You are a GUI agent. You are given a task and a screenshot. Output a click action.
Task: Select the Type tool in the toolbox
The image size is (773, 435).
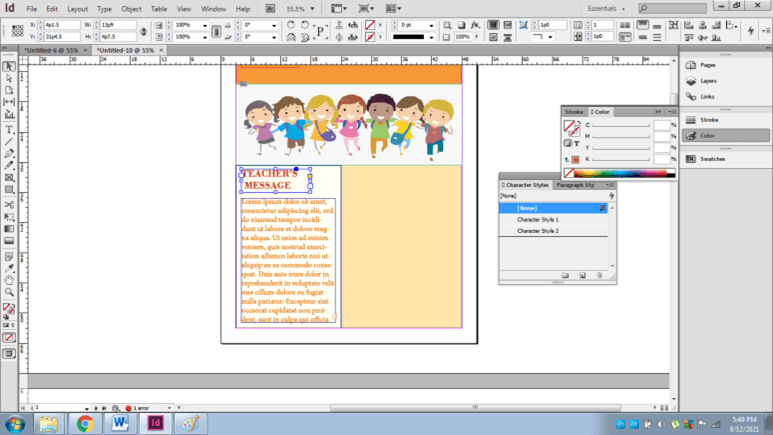tap(9, 129)
